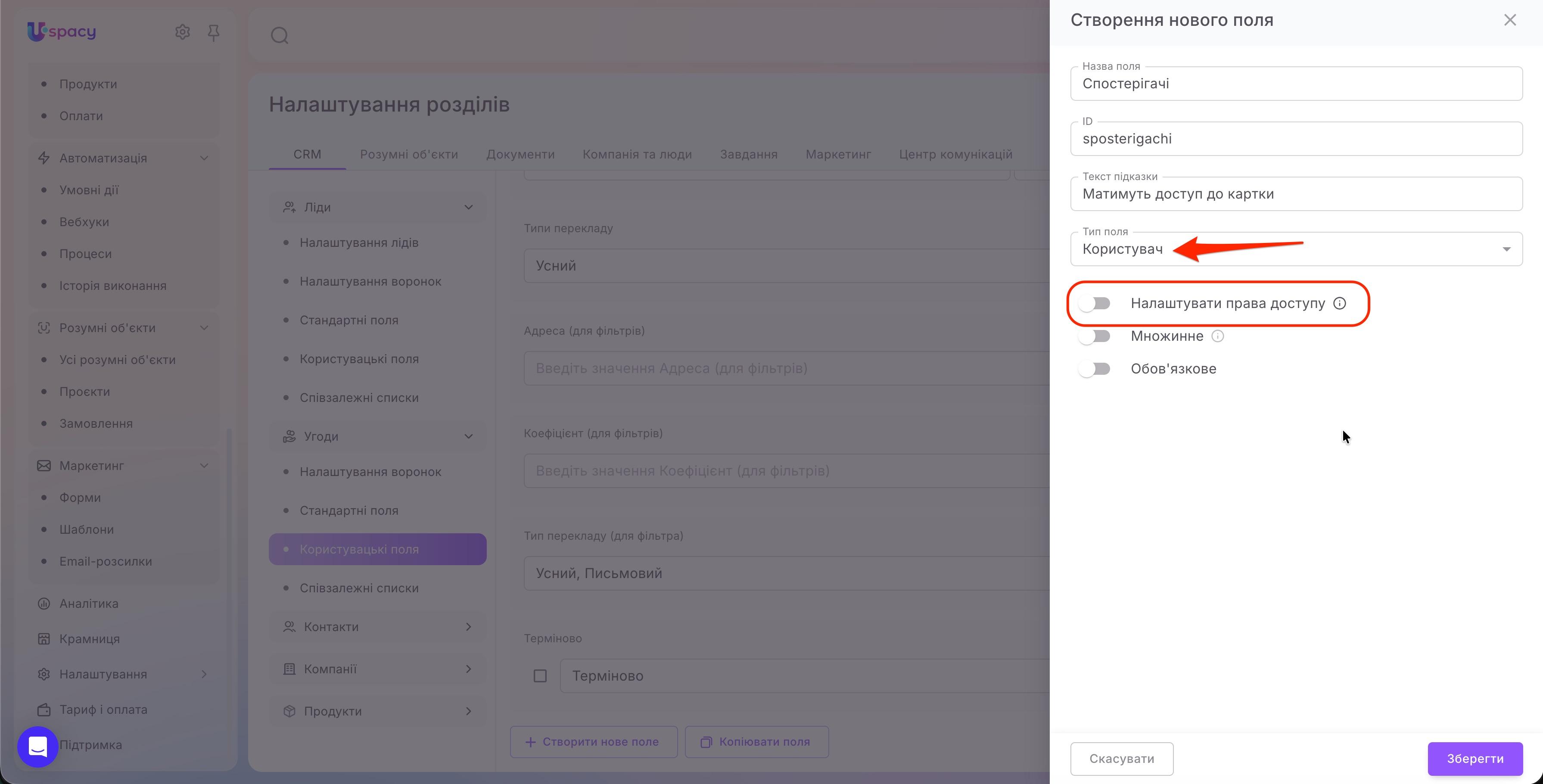Click the Назва поля input field
Image resolution: width=1543 pixels, height=784 pixels.
(x=1296, y=84)
